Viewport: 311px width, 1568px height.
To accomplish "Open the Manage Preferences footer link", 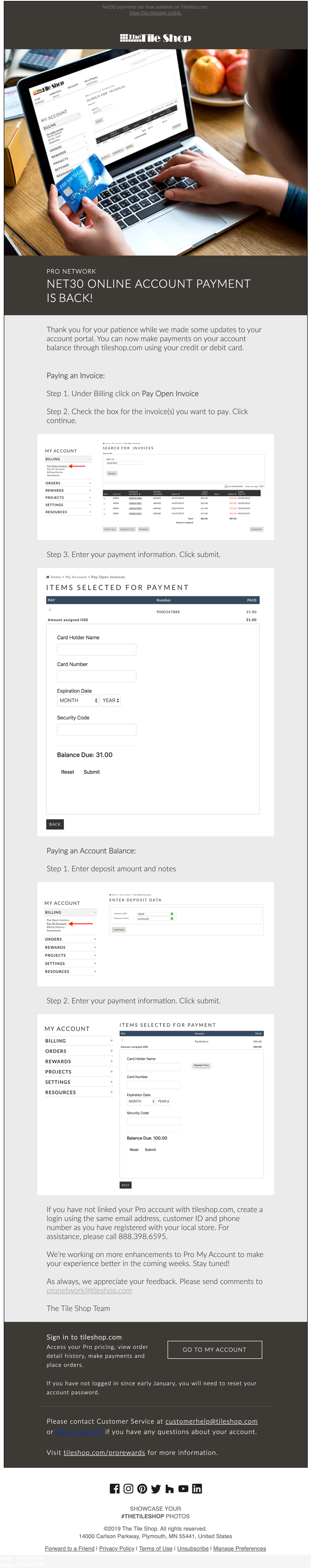I will (239, 1549).
